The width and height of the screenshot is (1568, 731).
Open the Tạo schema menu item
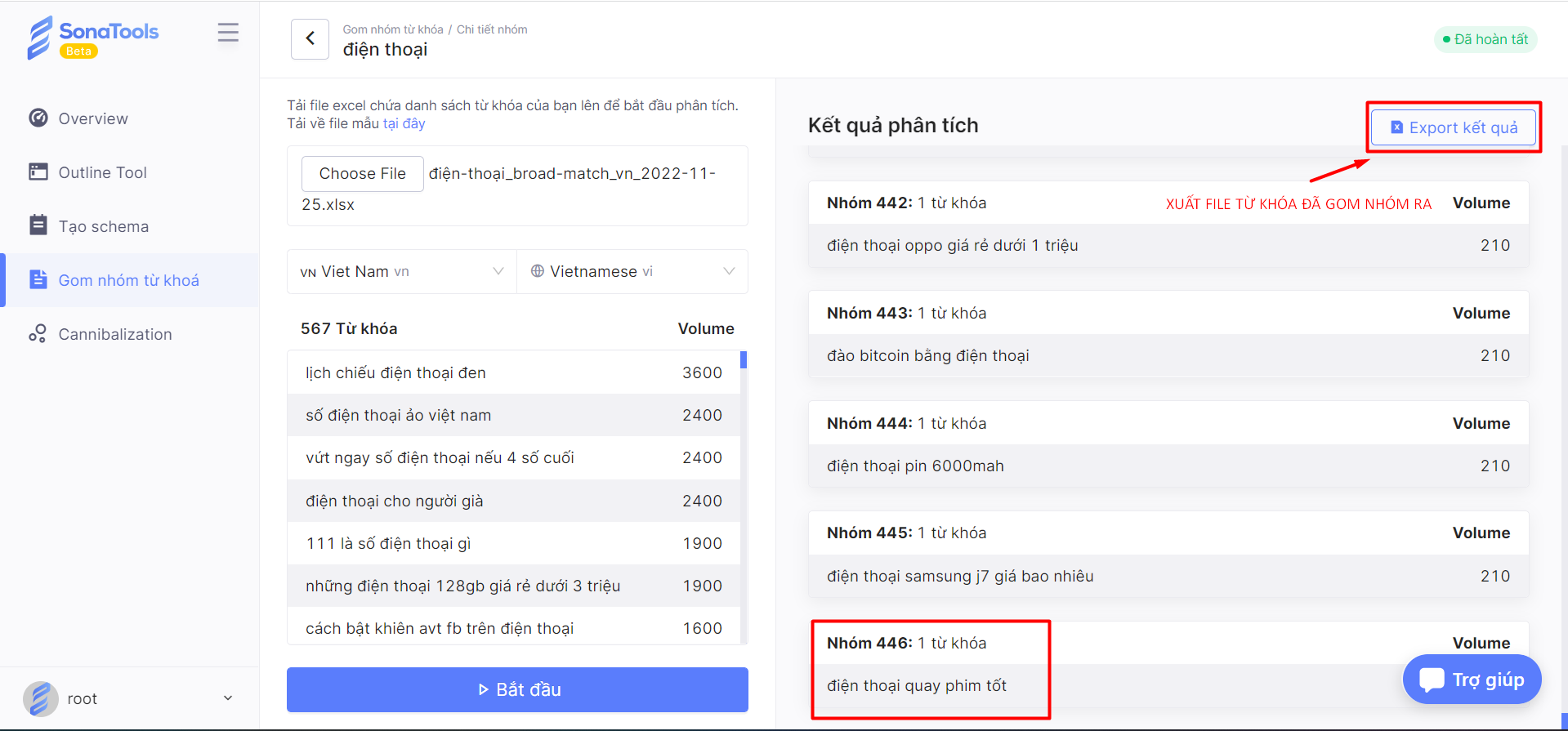click(x=129, y=226)
